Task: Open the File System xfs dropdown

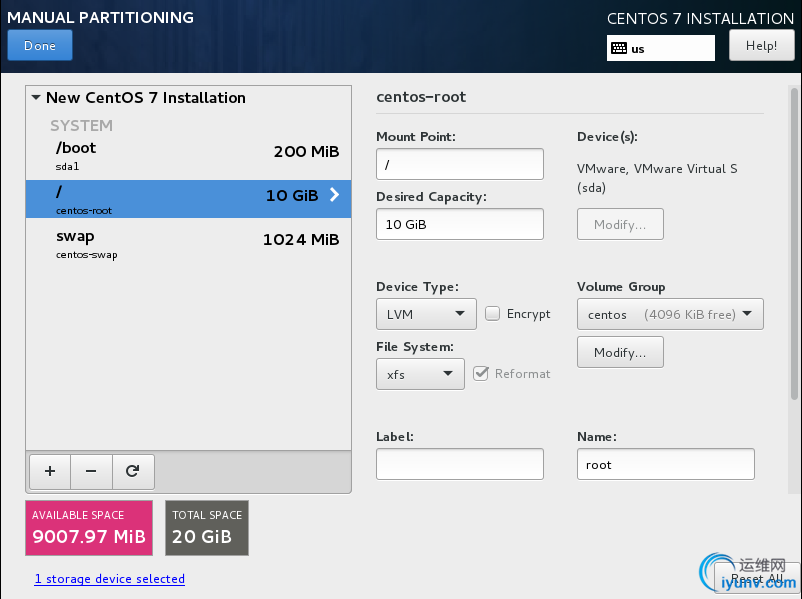Action: point(420,374)
